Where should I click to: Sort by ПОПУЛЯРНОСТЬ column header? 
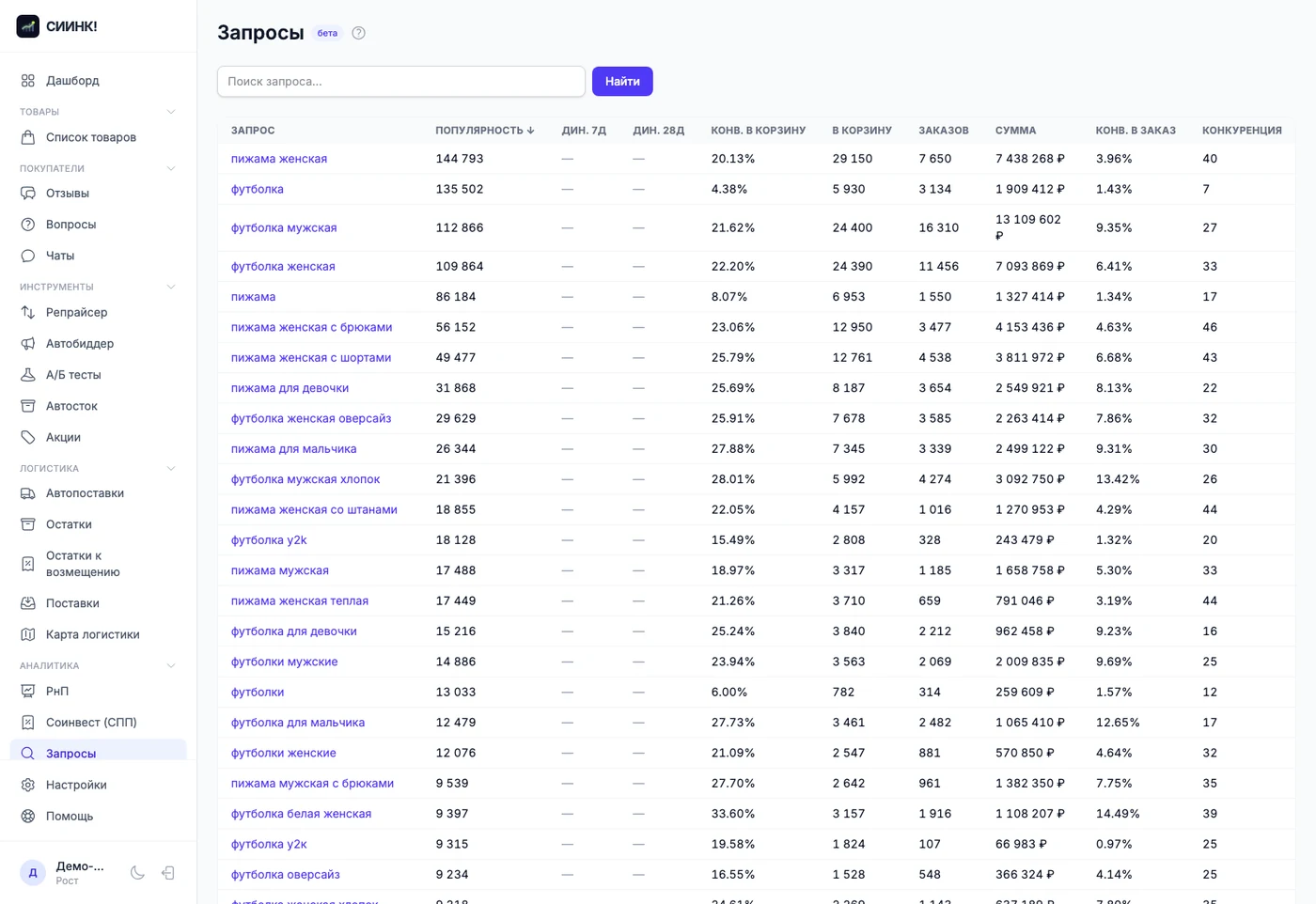point(484,131)
